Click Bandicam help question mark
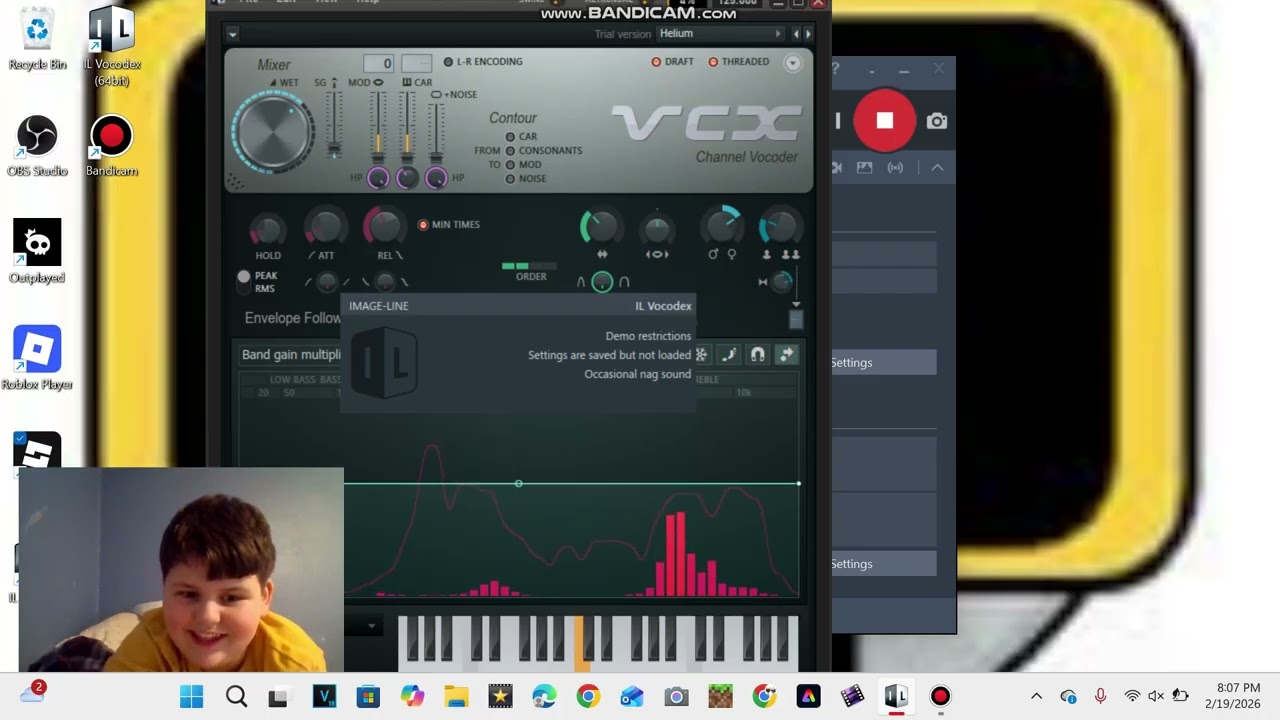The width and height of the screenshot is (1280, 720). click(836, 69)
